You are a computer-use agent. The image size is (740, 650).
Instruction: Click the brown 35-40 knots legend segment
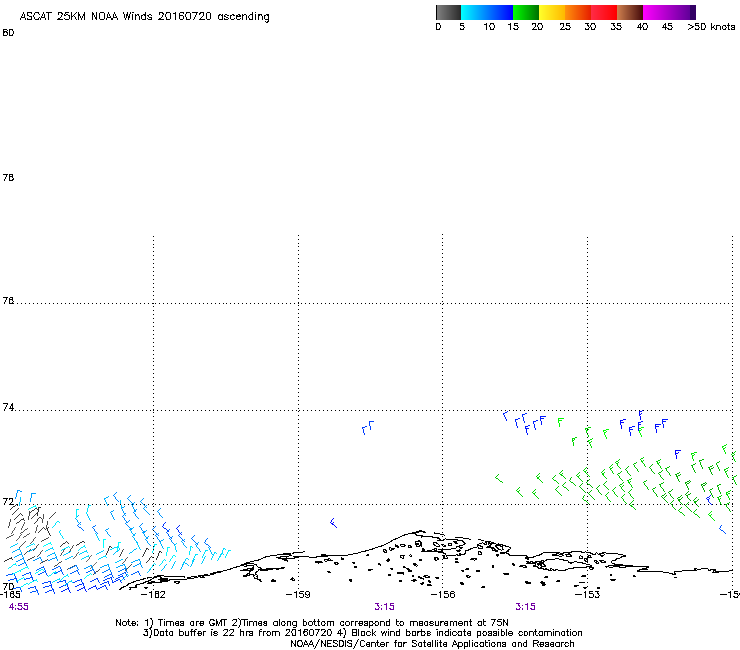pyautogui.click(x=630, y=12)
